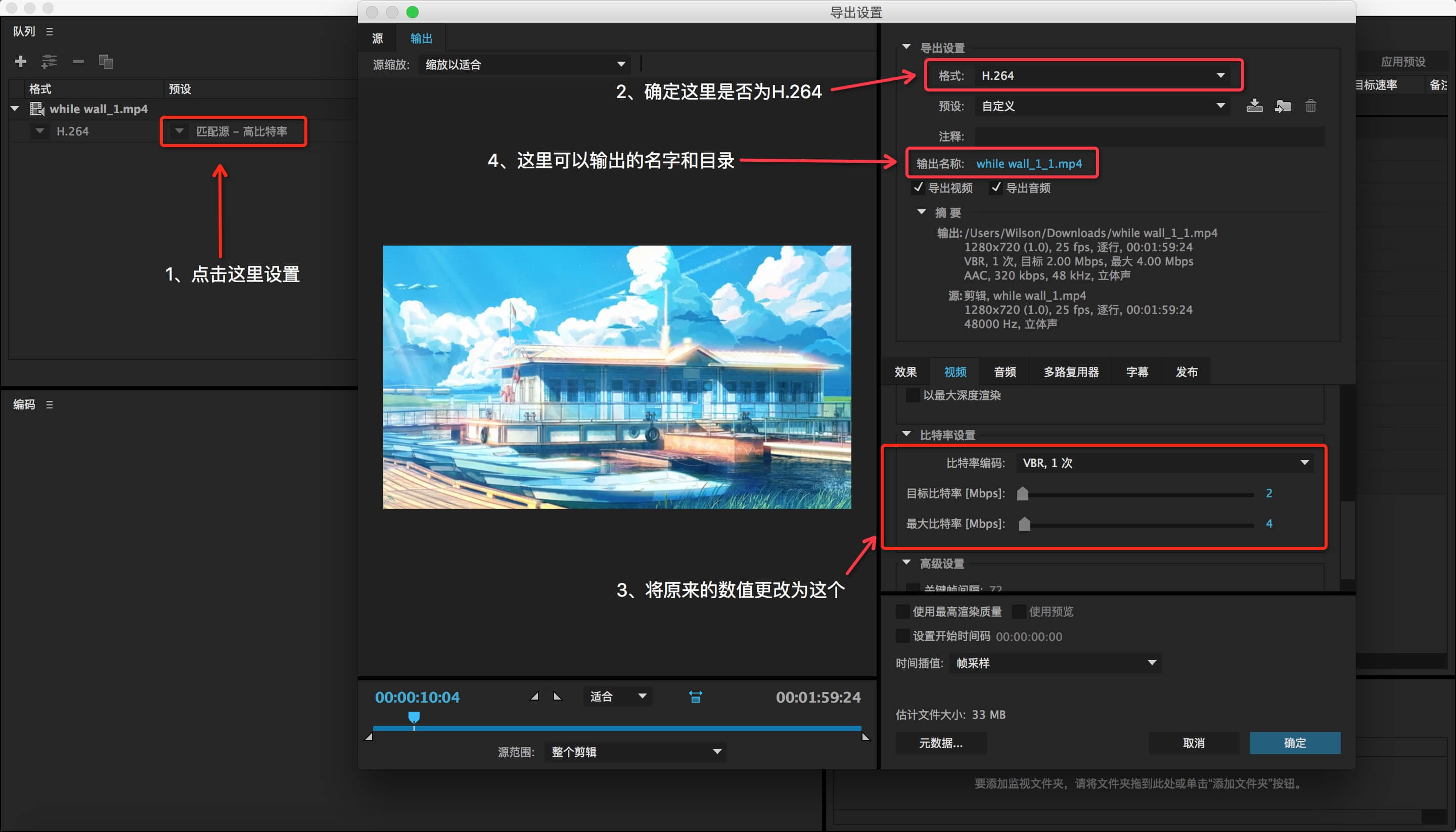Screen dimensions: 1456x832
Task: Open the 队列 panel menu icon
Action: (50, 31)
